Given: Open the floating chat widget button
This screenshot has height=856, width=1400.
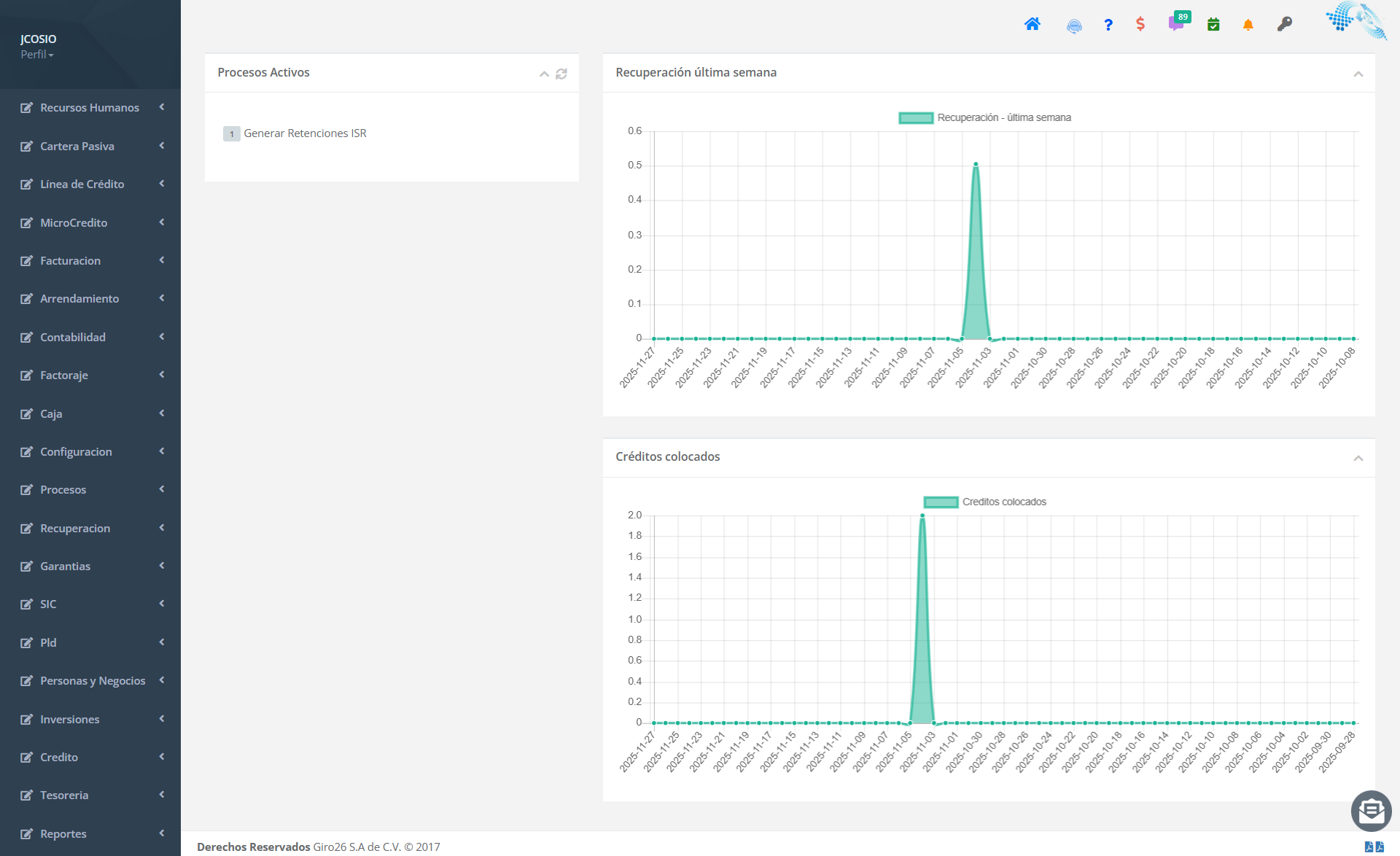Looking at the screenshot, I should point(1371,810).
